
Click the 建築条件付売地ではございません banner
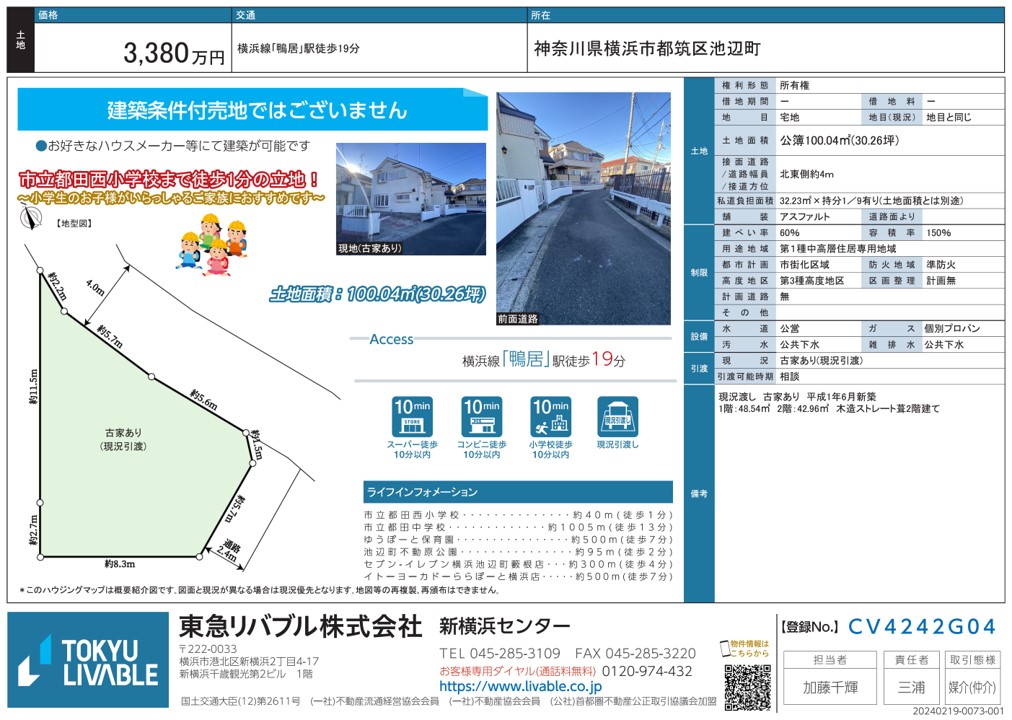(257, 110)
